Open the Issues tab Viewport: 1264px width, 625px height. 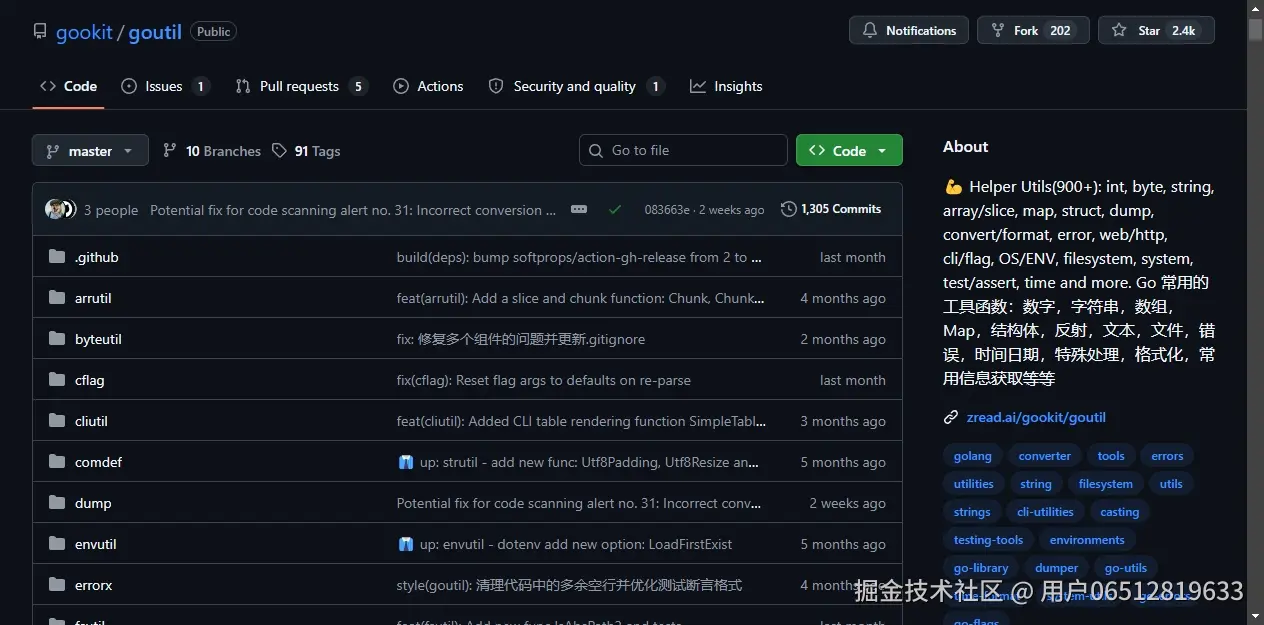[x=165, y=86]
